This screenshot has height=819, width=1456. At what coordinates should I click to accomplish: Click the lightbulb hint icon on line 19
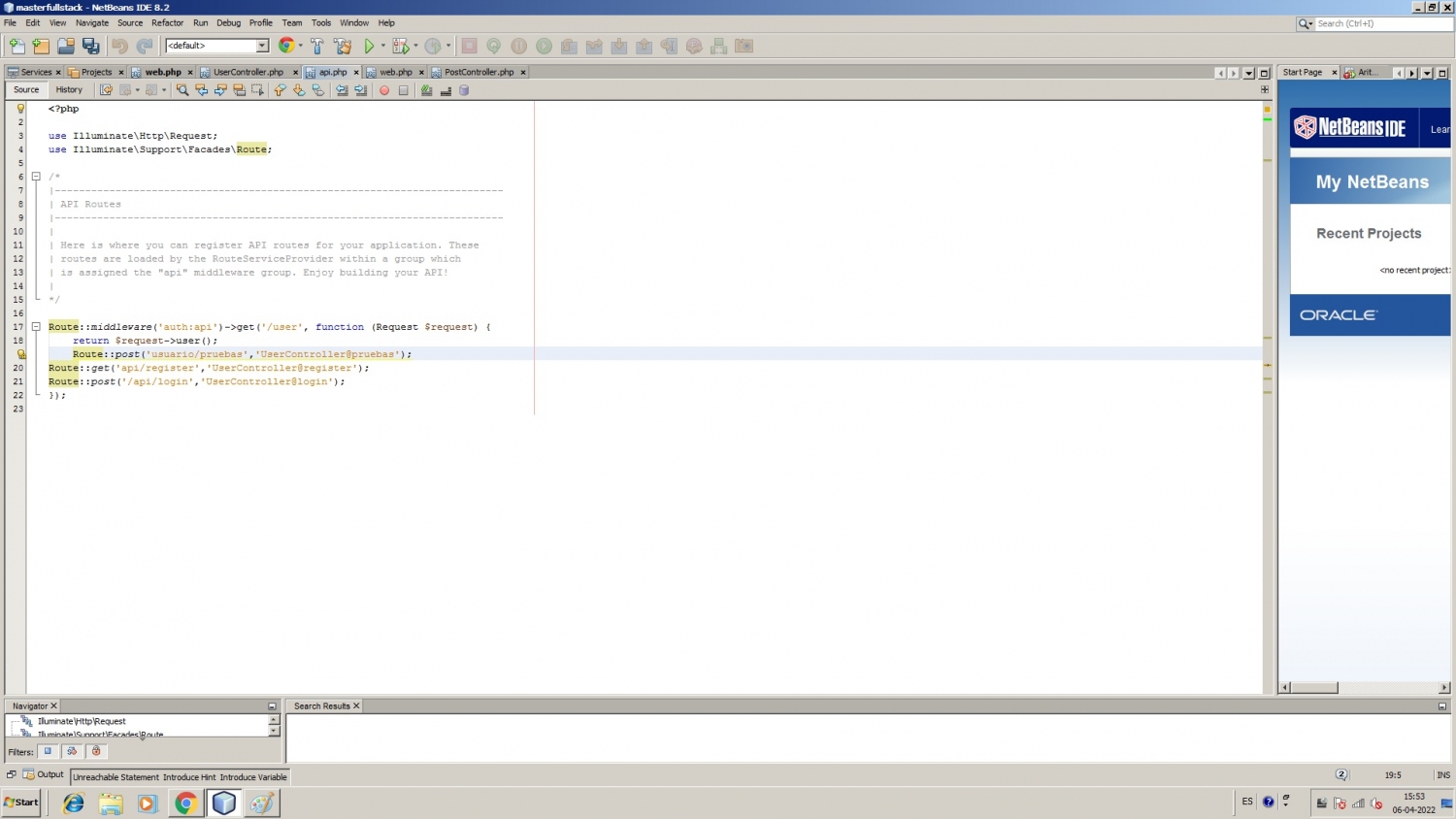coord(20,354)
